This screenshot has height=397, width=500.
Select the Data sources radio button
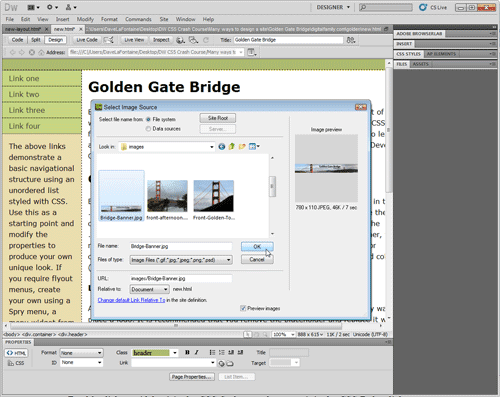pyautogui.click(x=148, y=129)
